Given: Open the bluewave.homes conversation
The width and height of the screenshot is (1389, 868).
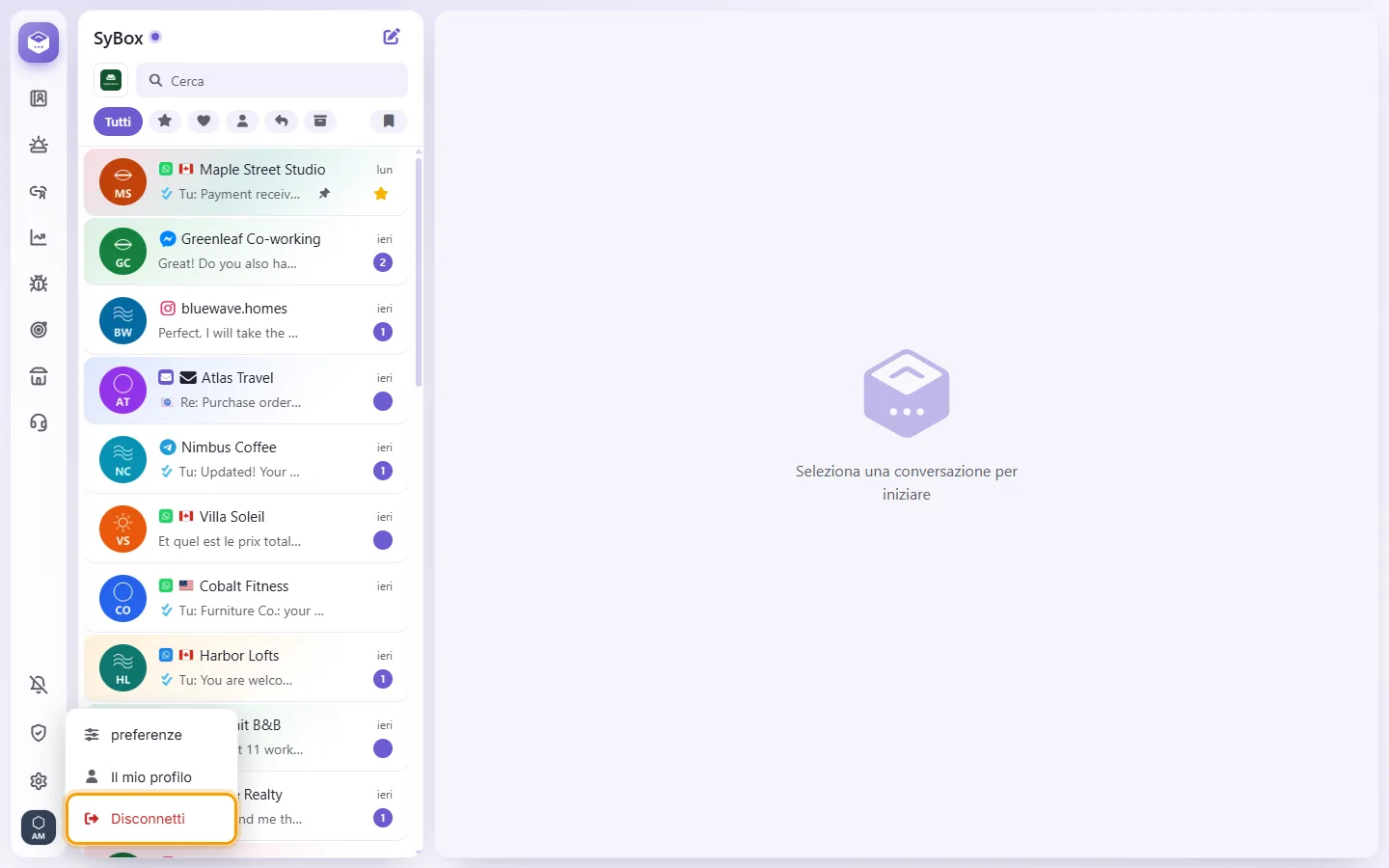Looking at the screenshot, I should 246,320.
